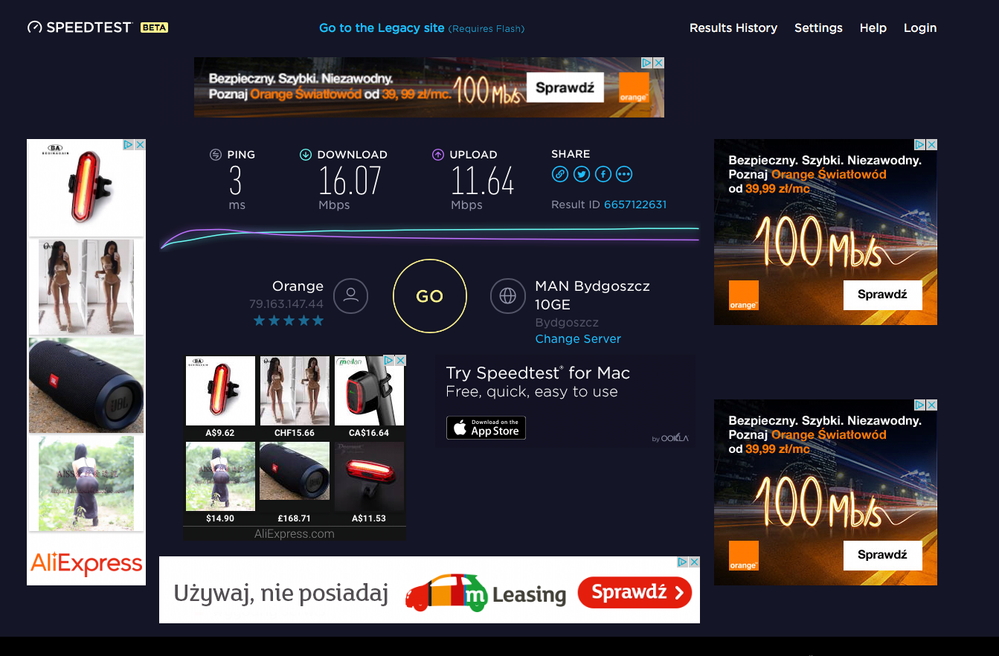Open Go to the Legacy site link
This screenshot has width=999, height=656.
click(382, 28)
